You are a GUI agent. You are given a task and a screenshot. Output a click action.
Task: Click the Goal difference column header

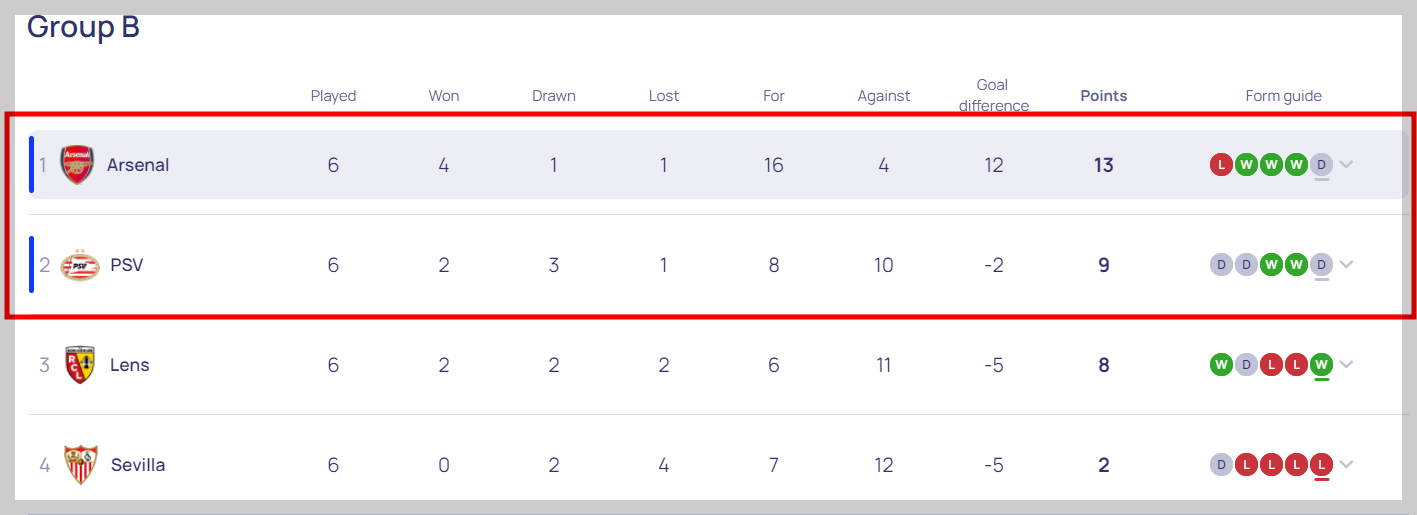(993, 95)
